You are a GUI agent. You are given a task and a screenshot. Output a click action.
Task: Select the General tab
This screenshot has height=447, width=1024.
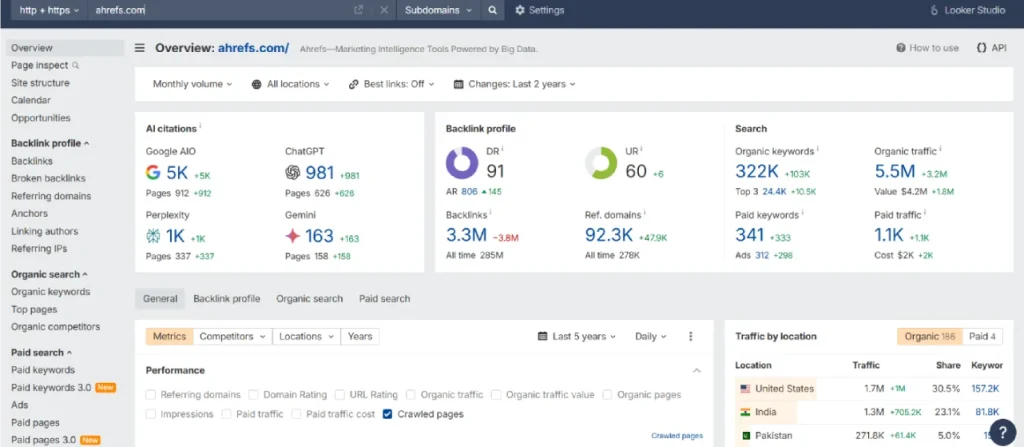click(160, 299)
